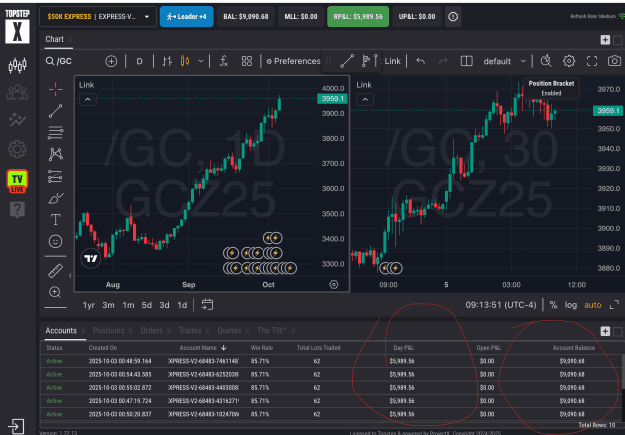Enter fullscreen chart mode
This screenshot has width=625, height=435.
[592, 61]
